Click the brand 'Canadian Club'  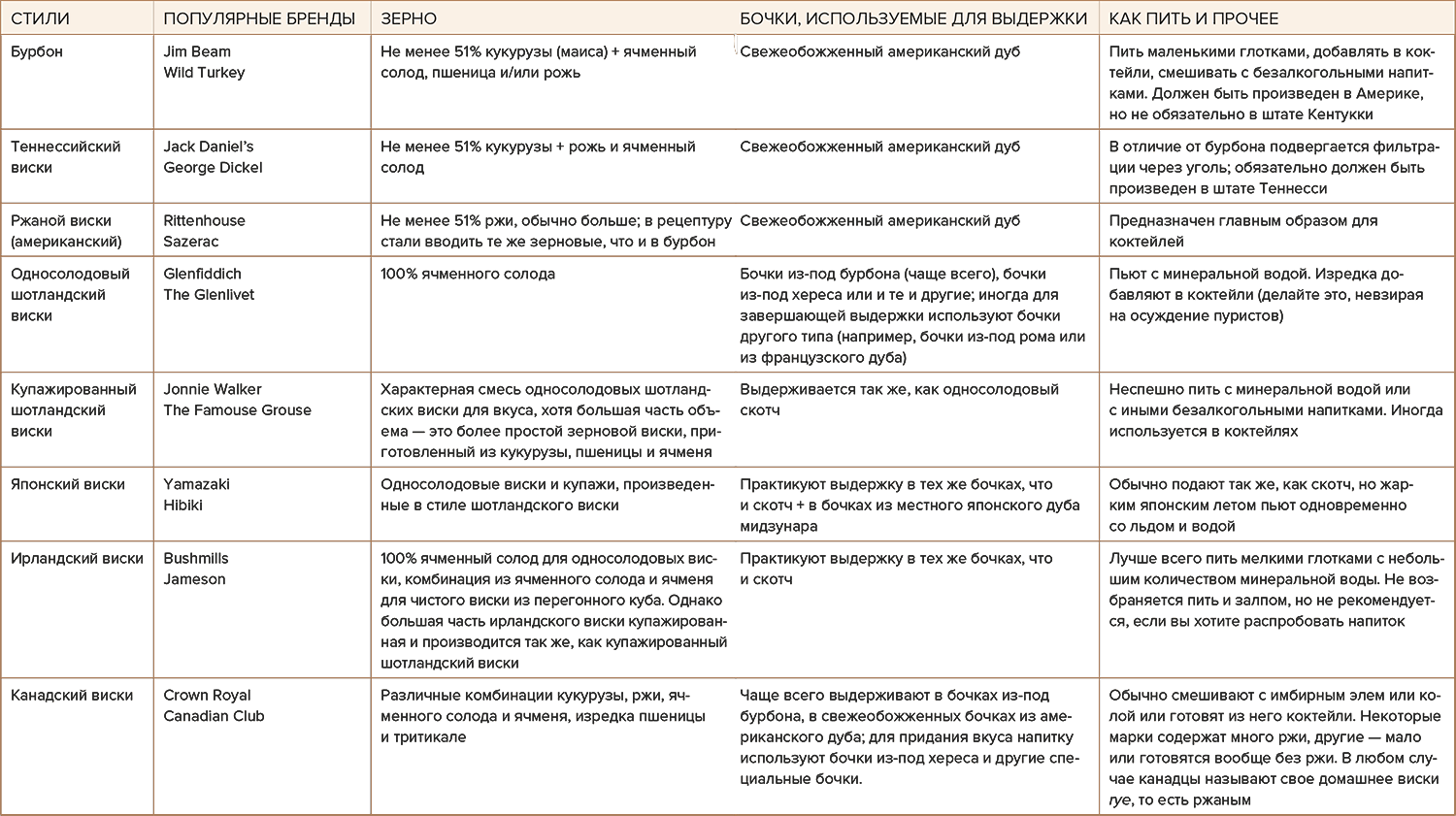click(x=214, y=716)
